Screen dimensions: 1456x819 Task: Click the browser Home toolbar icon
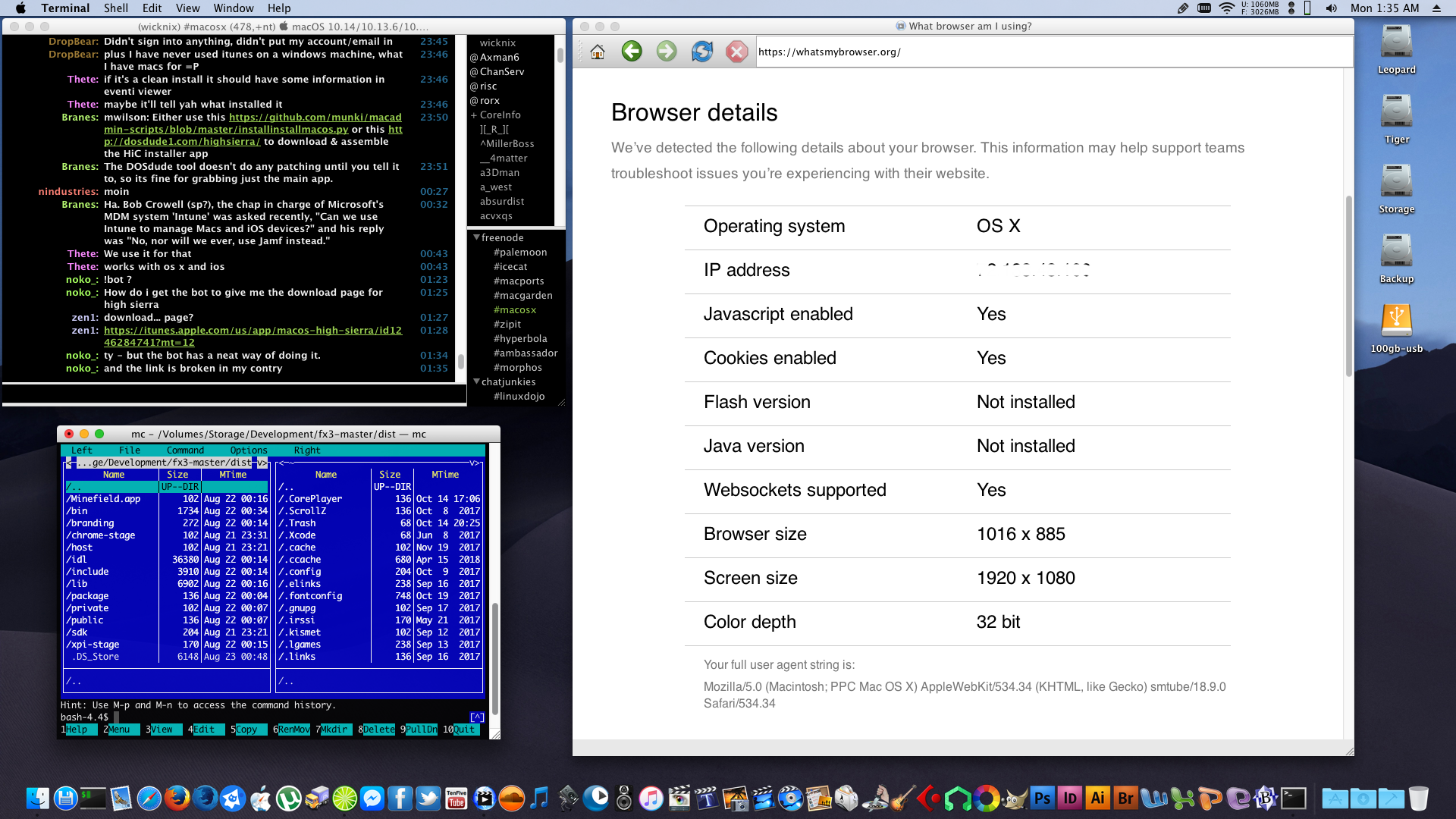pos(598,52)
